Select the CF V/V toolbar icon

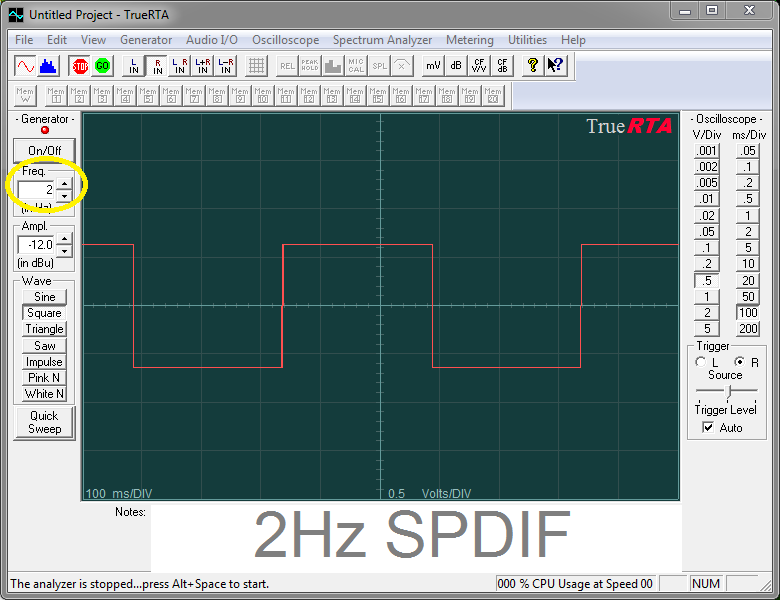pyautogui.click(x=479, y=66)
